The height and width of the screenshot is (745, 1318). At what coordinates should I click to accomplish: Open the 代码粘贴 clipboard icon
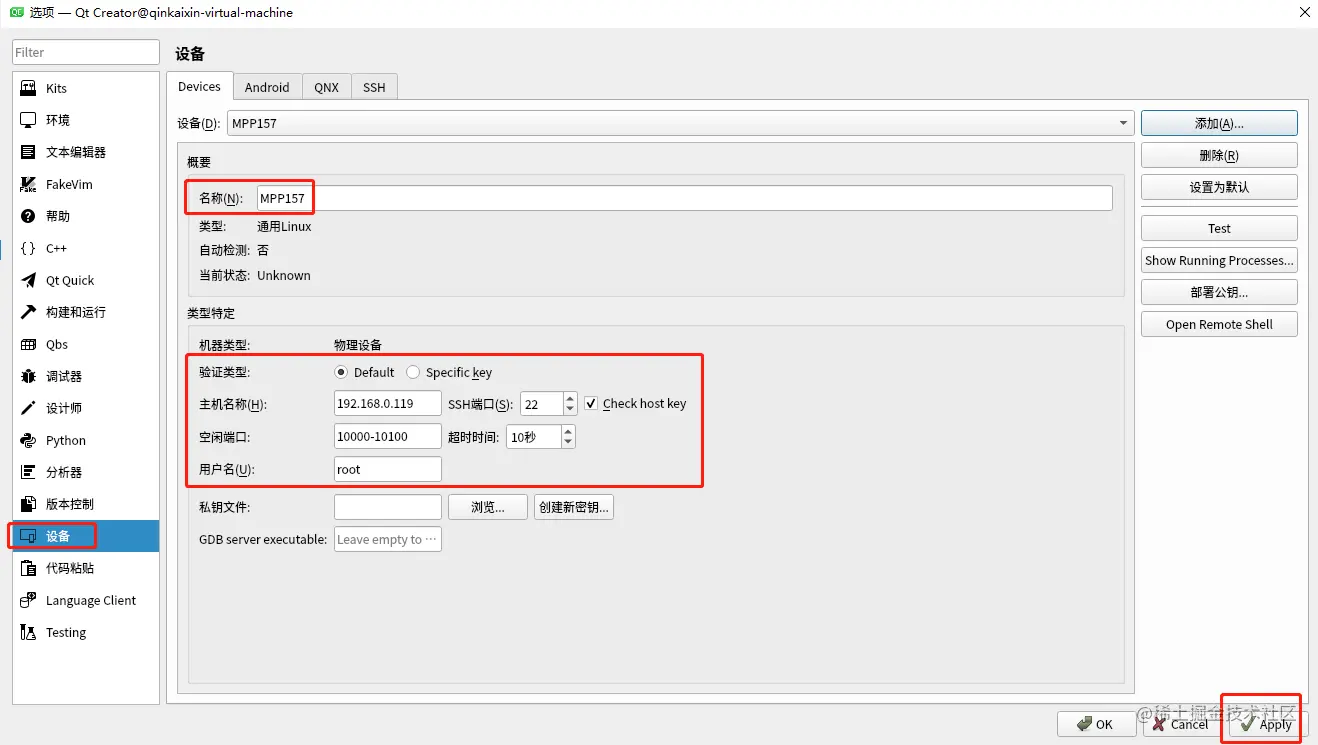[28, 568]
